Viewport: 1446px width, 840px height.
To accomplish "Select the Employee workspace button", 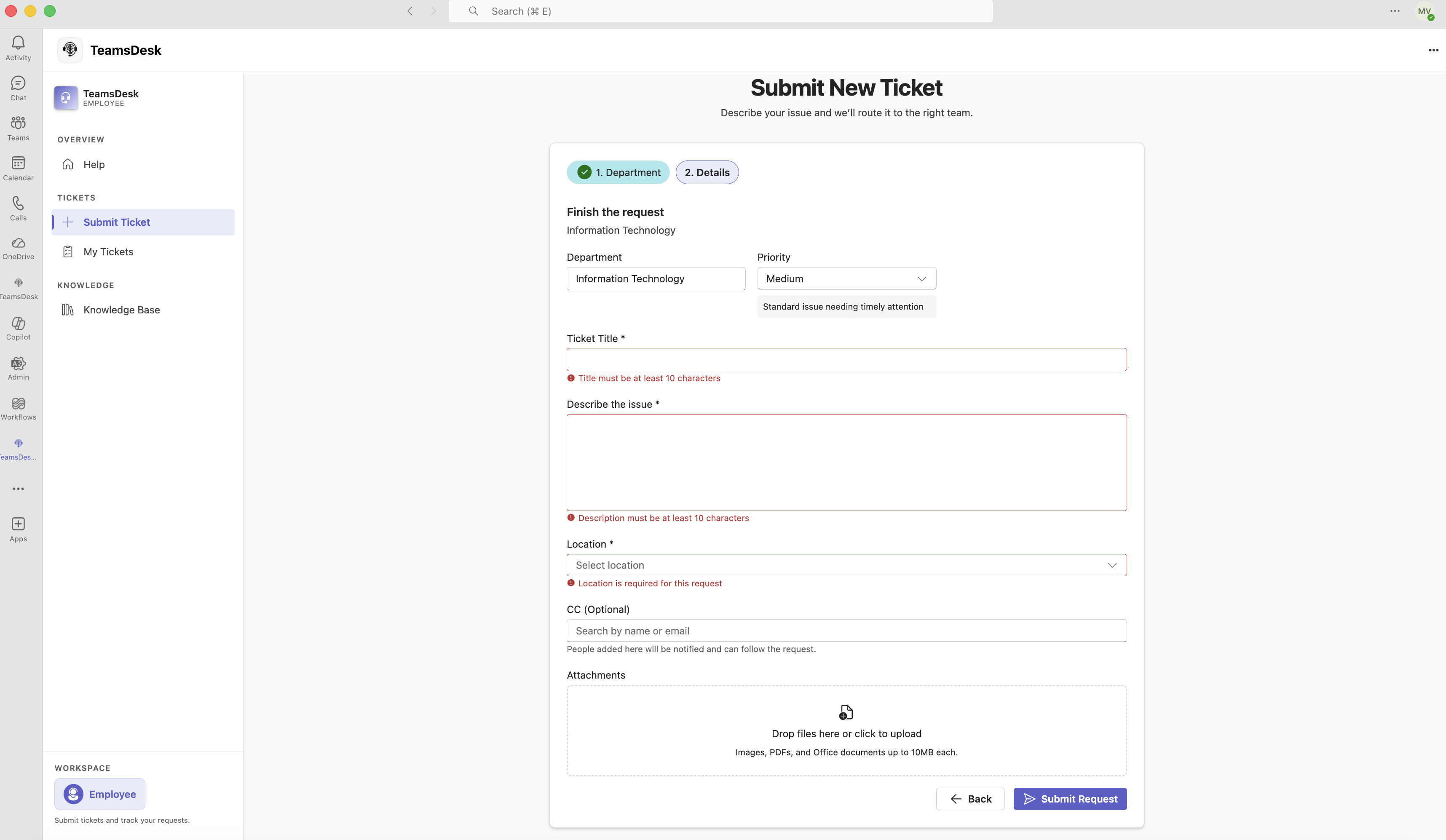I will coord(100,794).
